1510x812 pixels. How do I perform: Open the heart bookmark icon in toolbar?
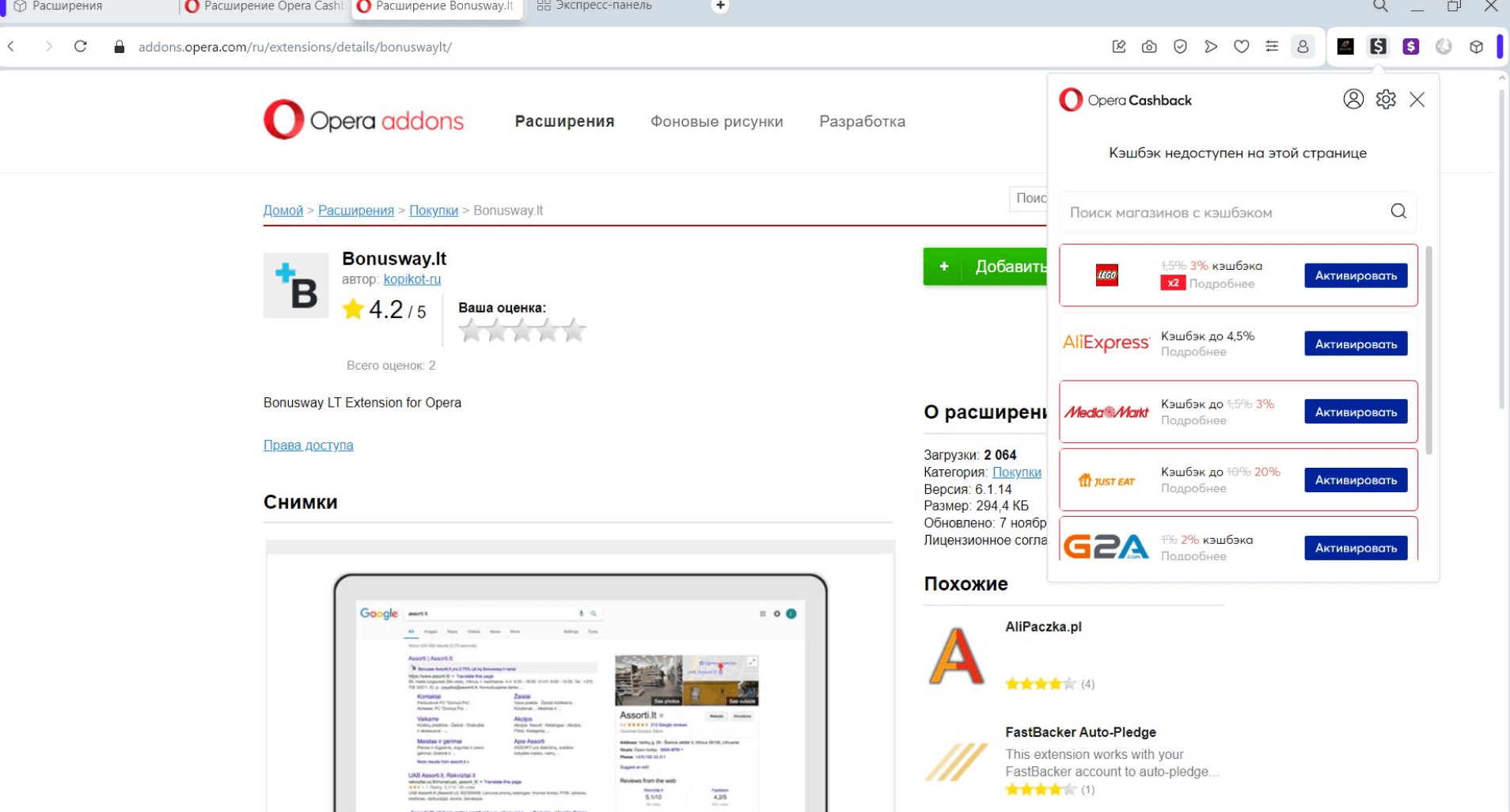pyautogui.click(x=1241, y=47)
